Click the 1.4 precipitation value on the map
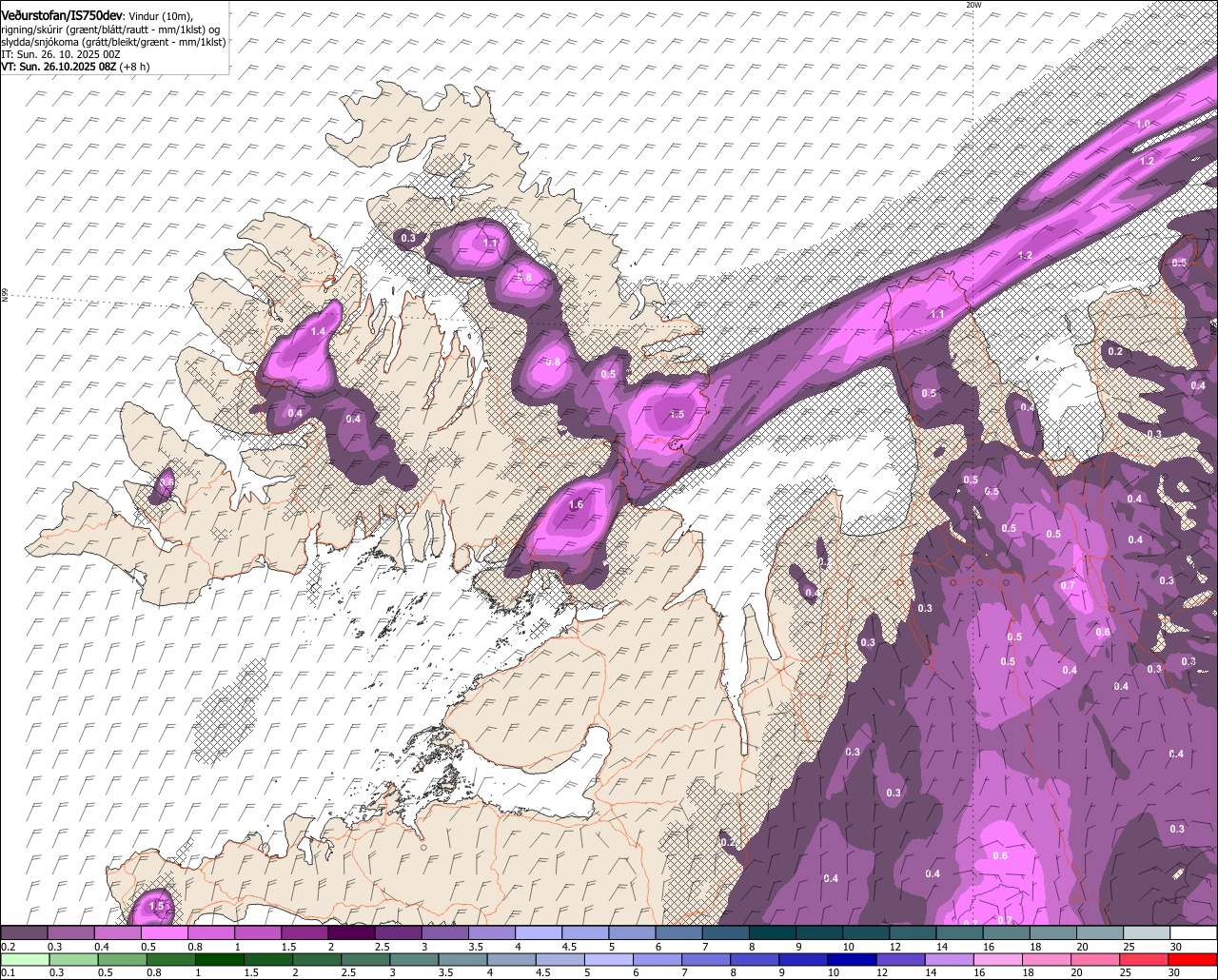Screen dimensions: 1218x980 (x=319, y=330)
